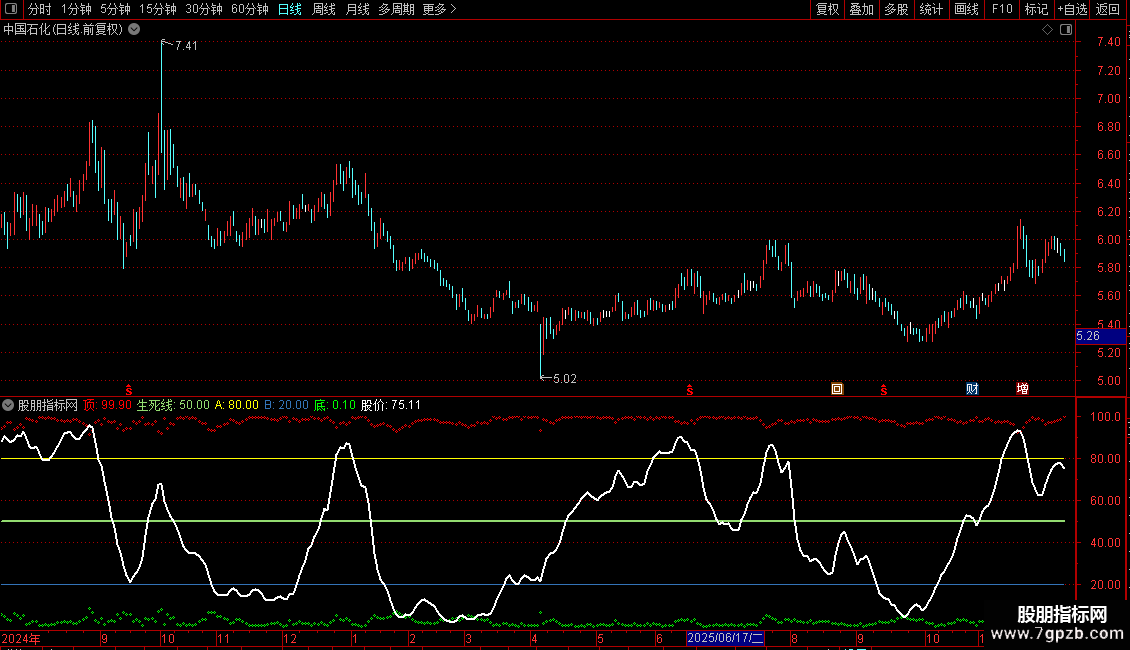
Task: Select the 周线 weekly chart tab
Action: [324, 9]
